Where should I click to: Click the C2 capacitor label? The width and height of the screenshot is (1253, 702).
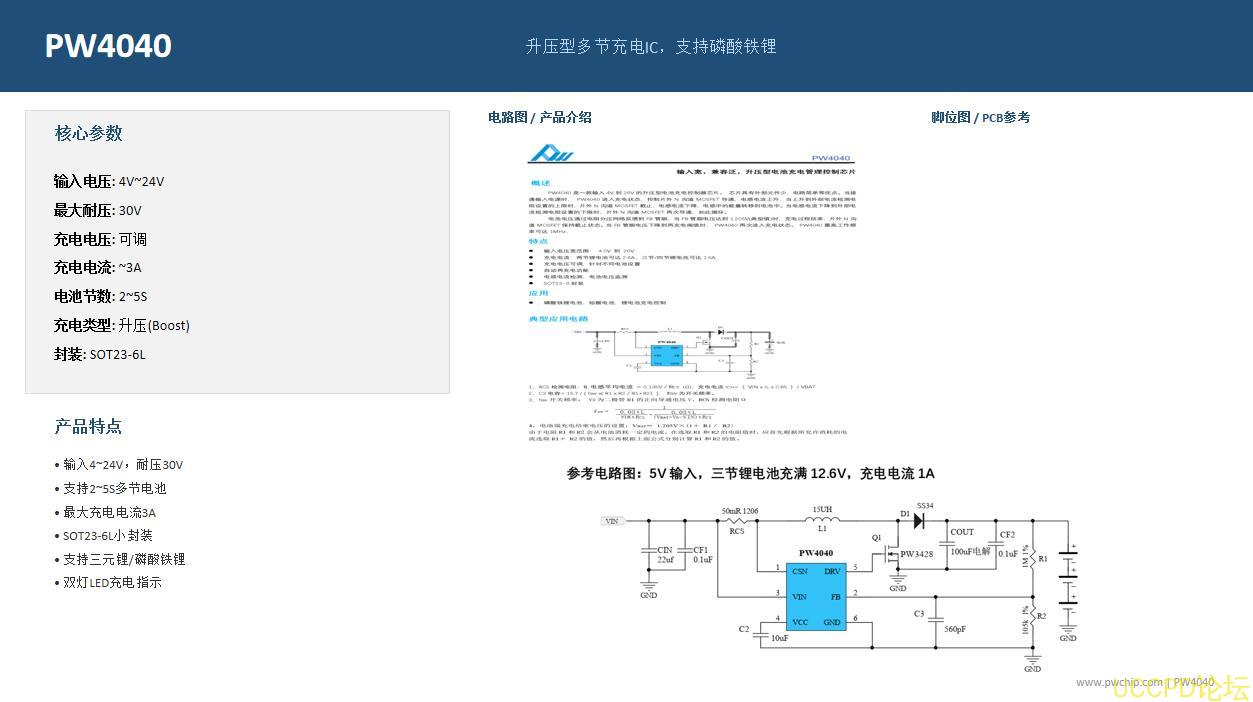744,629
